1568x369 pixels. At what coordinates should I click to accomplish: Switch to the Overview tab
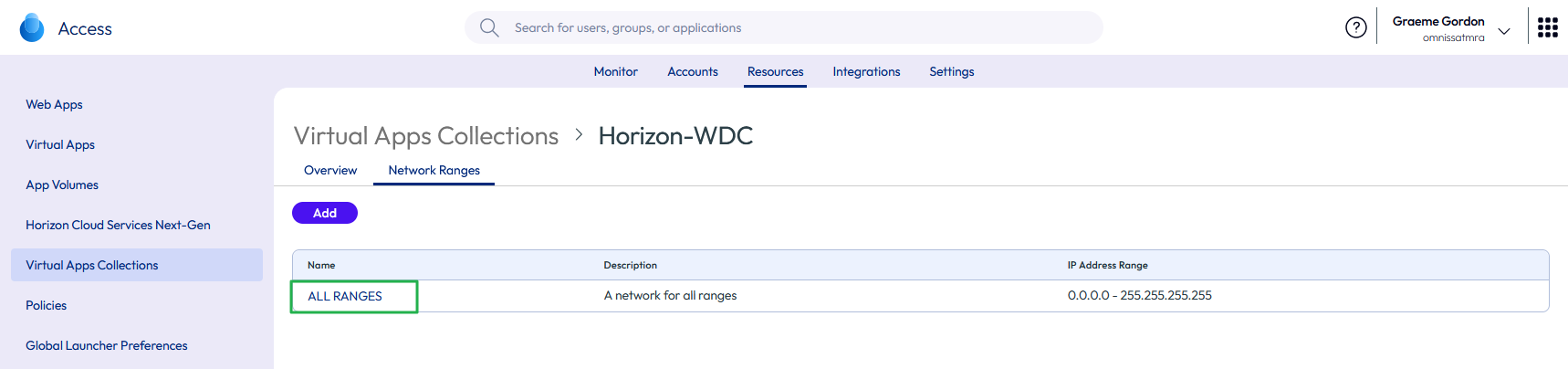pos(329,171)
